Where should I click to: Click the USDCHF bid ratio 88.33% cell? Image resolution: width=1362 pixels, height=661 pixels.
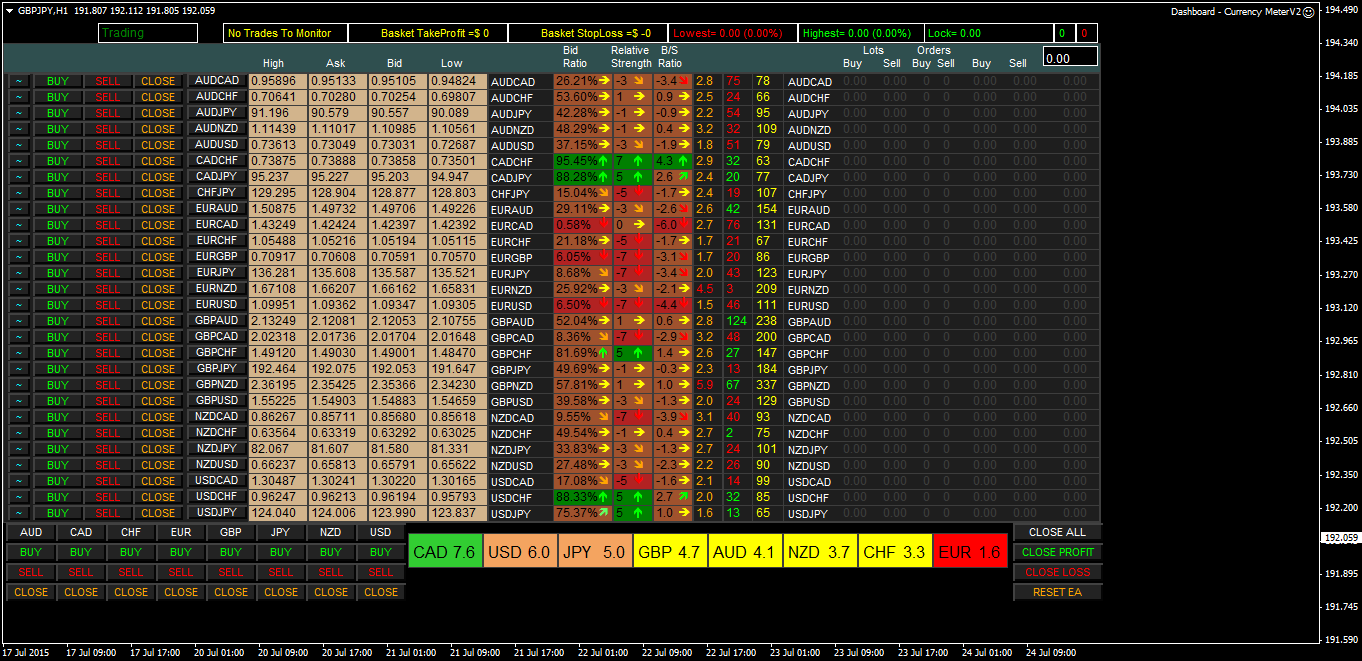click(x=582, y=497)
